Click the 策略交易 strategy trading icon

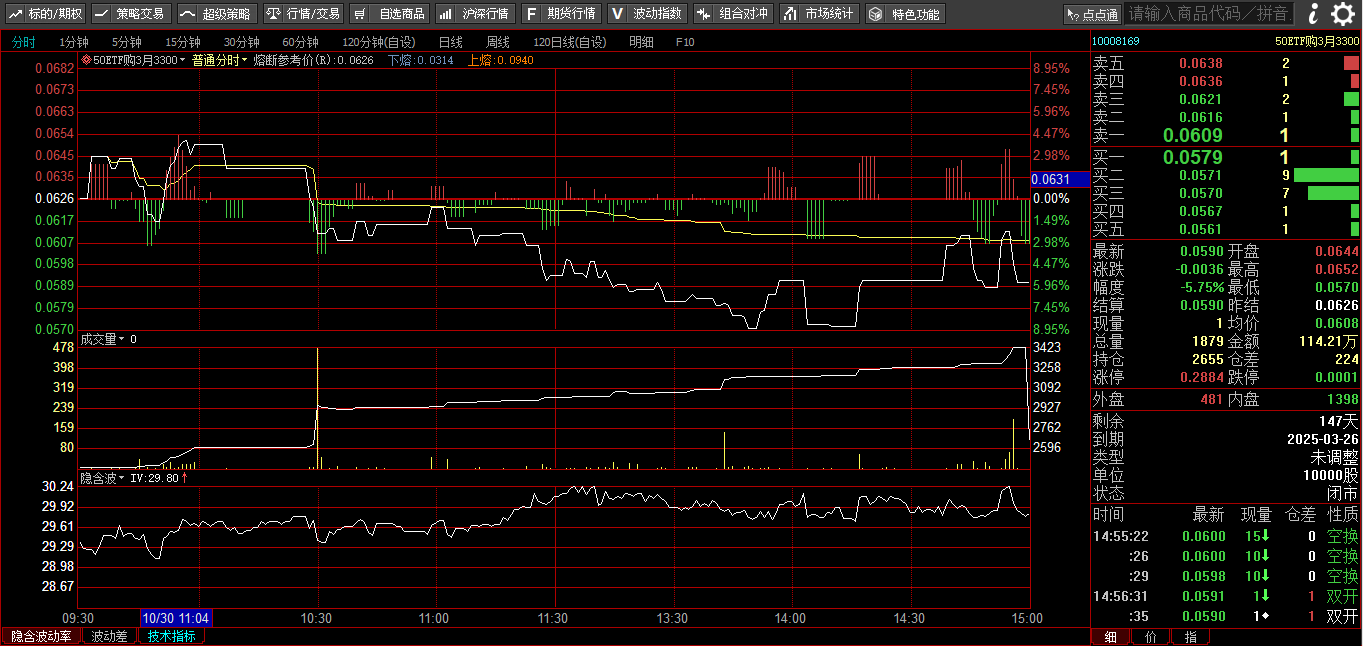[x=130, y=13]
